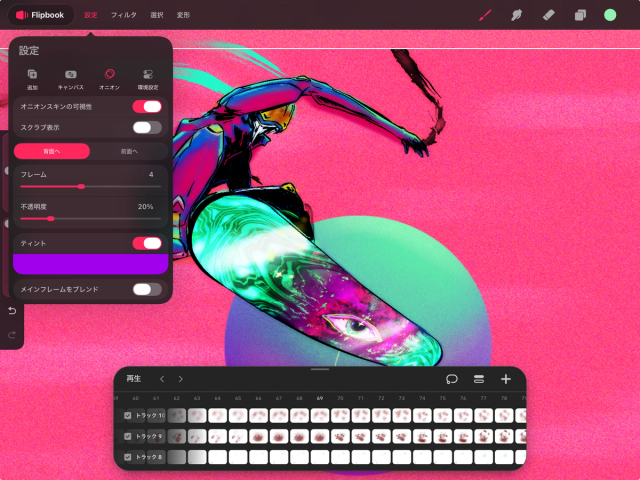The image size is (640, 480).
Task: Select the brush tool in top toolbar
Action: pos(485,15)
